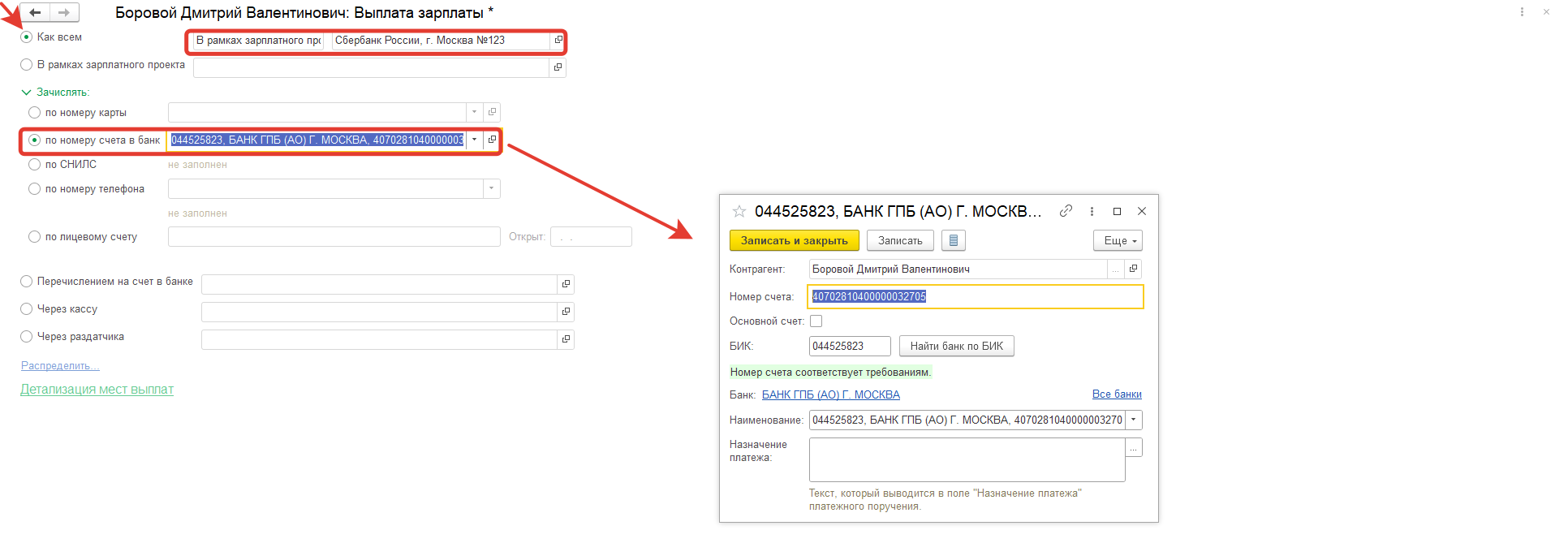This screenshot has height=543, width=1568.
Task: Select 'В рамках зарплатного проекта' radio option
Action: 27,65
